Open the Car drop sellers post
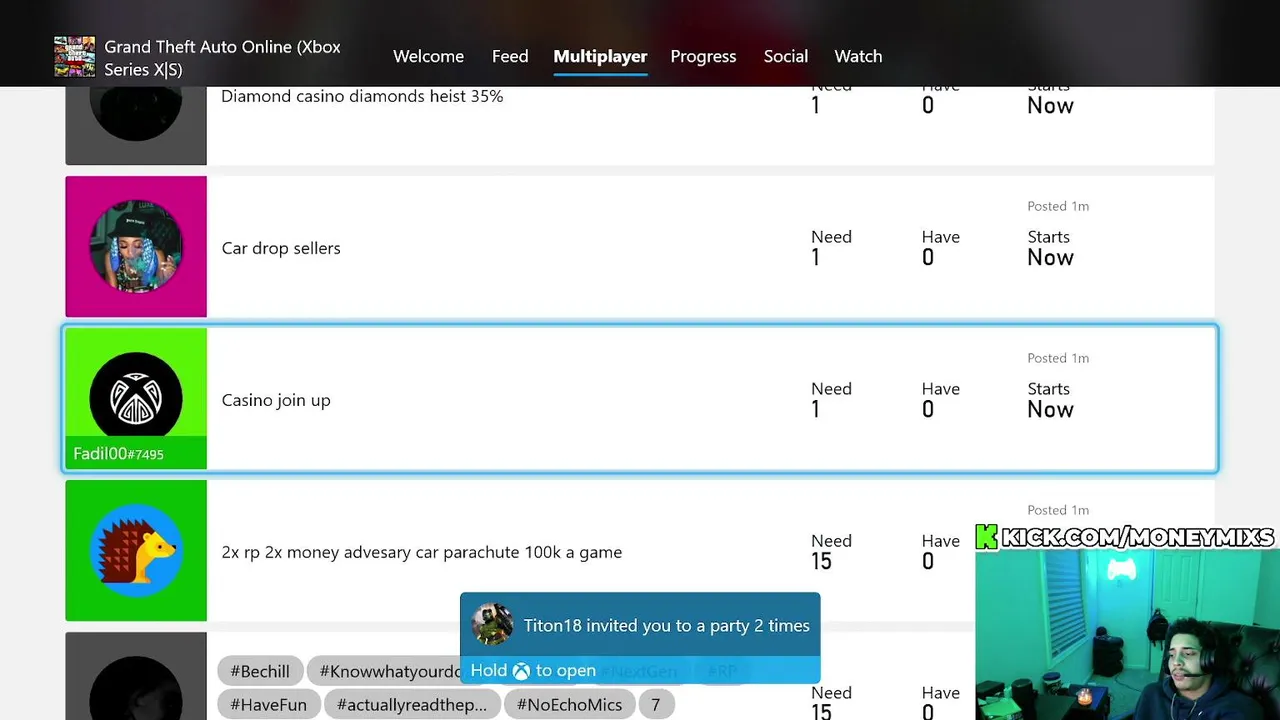Viewport: 1280px width, 720px height. point(640,247)
